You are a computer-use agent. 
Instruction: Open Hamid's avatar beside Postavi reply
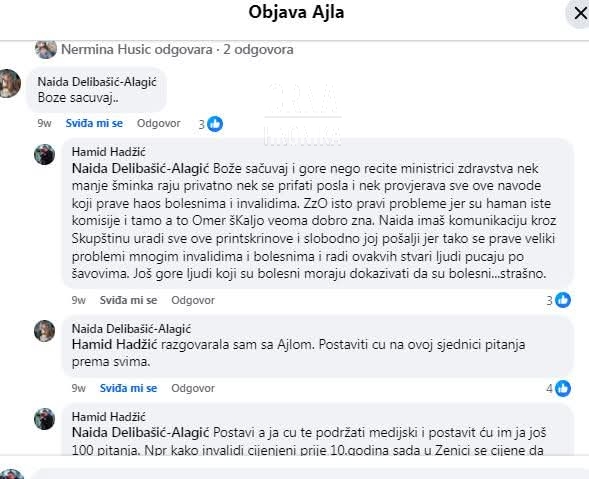(44, 419)
